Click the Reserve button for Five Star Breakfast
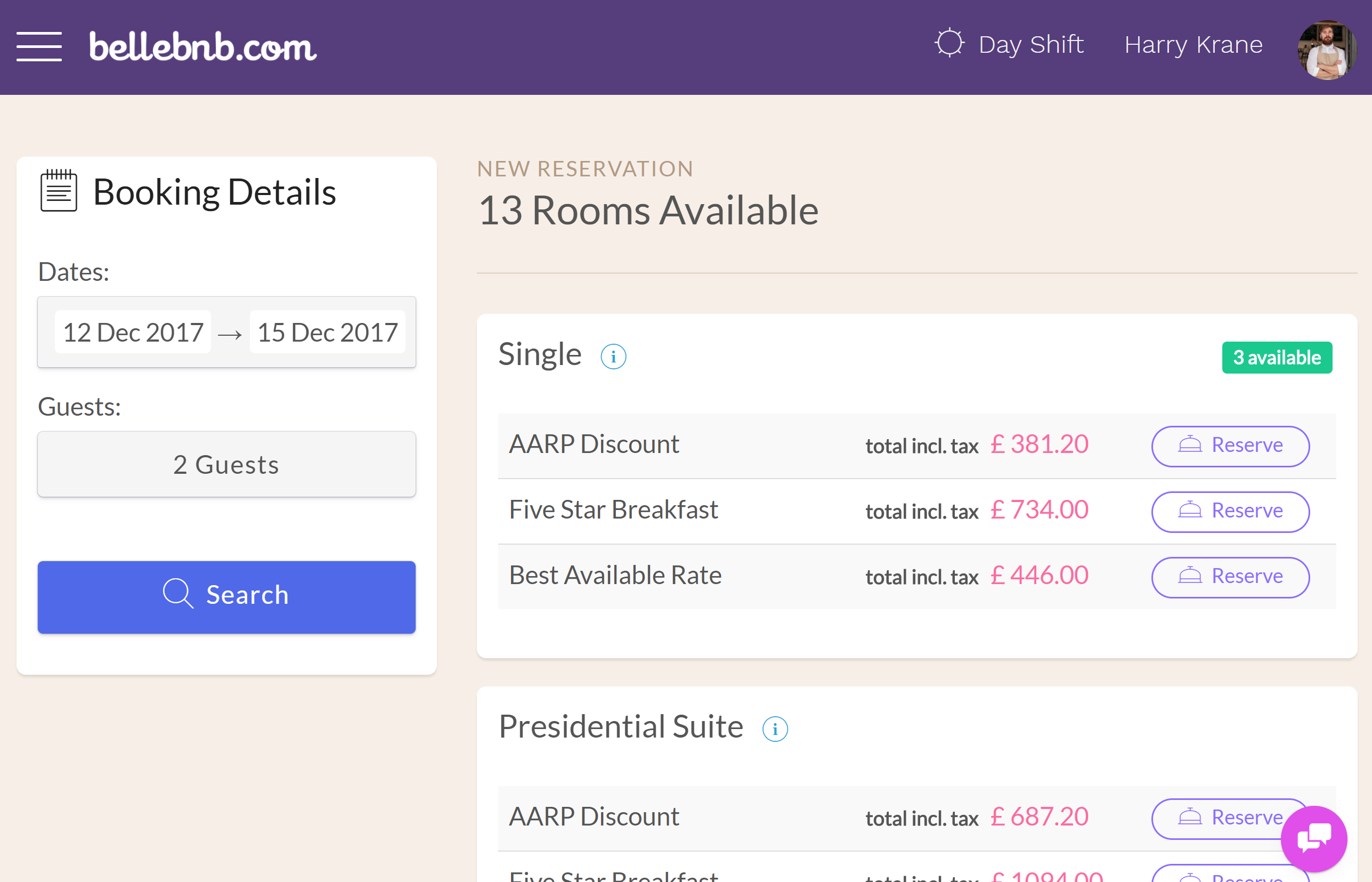The width and height of the screenshot is (1372, 882). 1229,511
